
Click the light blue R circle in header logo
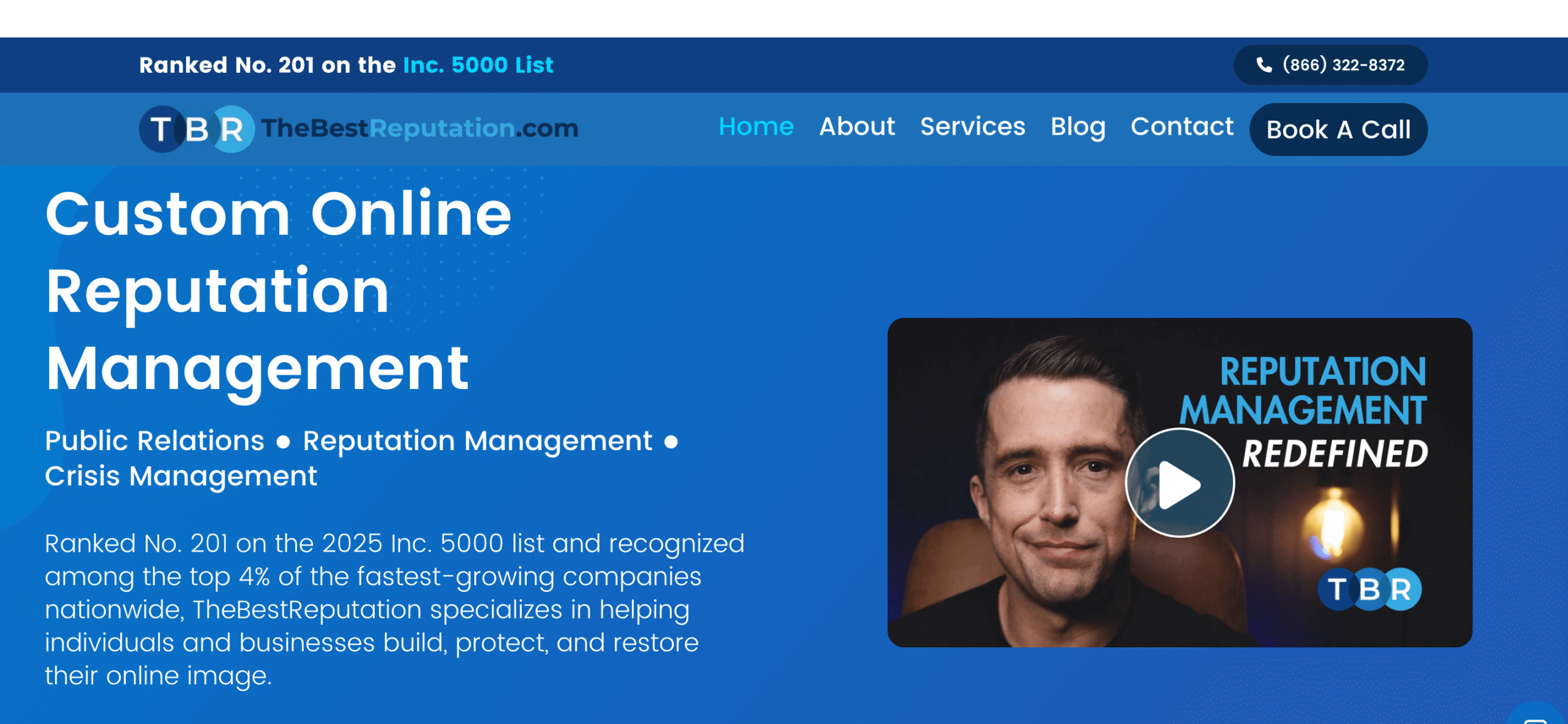[x=233, y=129]
